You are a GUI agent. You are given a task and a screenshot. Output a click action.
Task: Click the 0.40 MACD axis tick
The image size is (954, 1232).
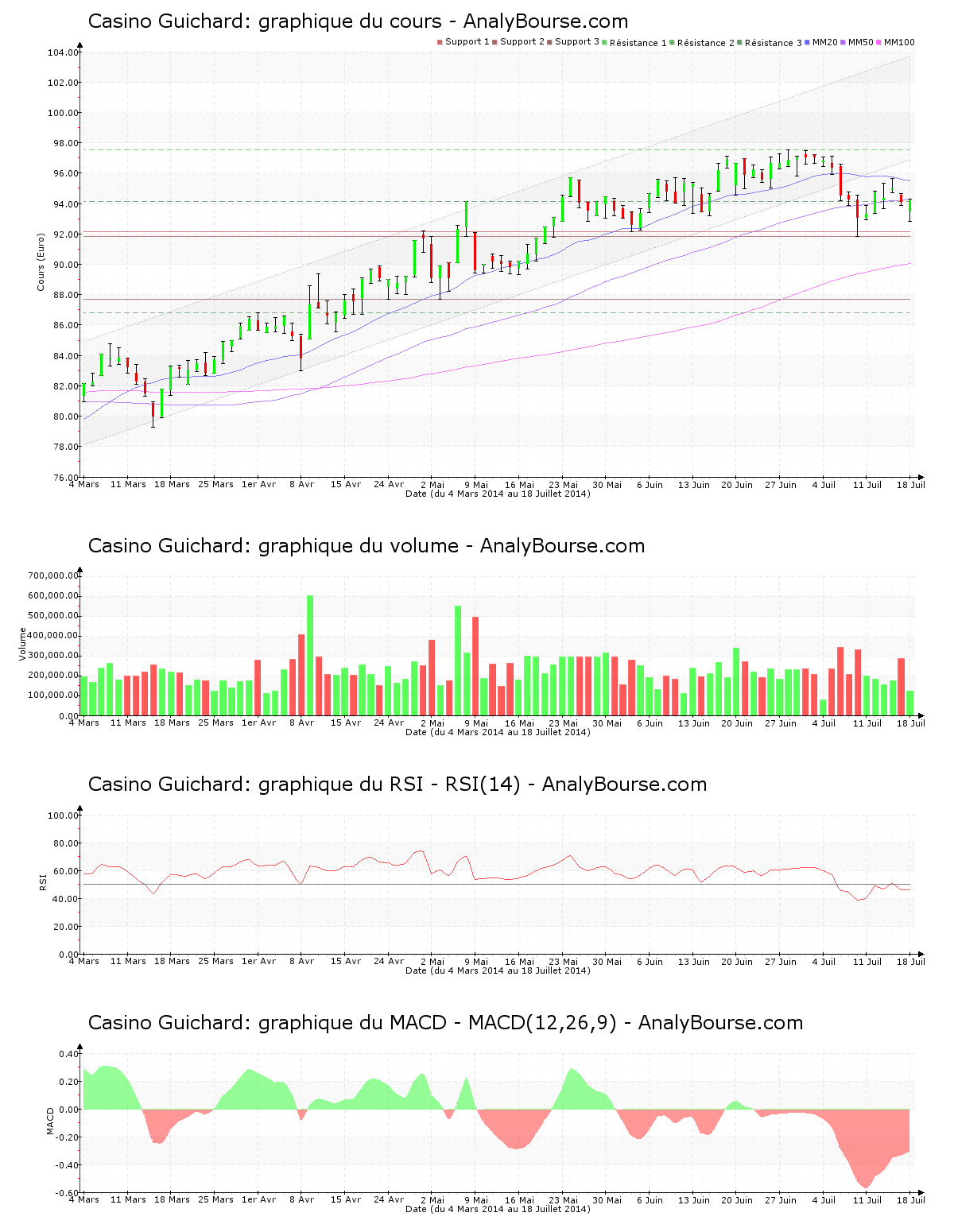[x=69, y=1054]
